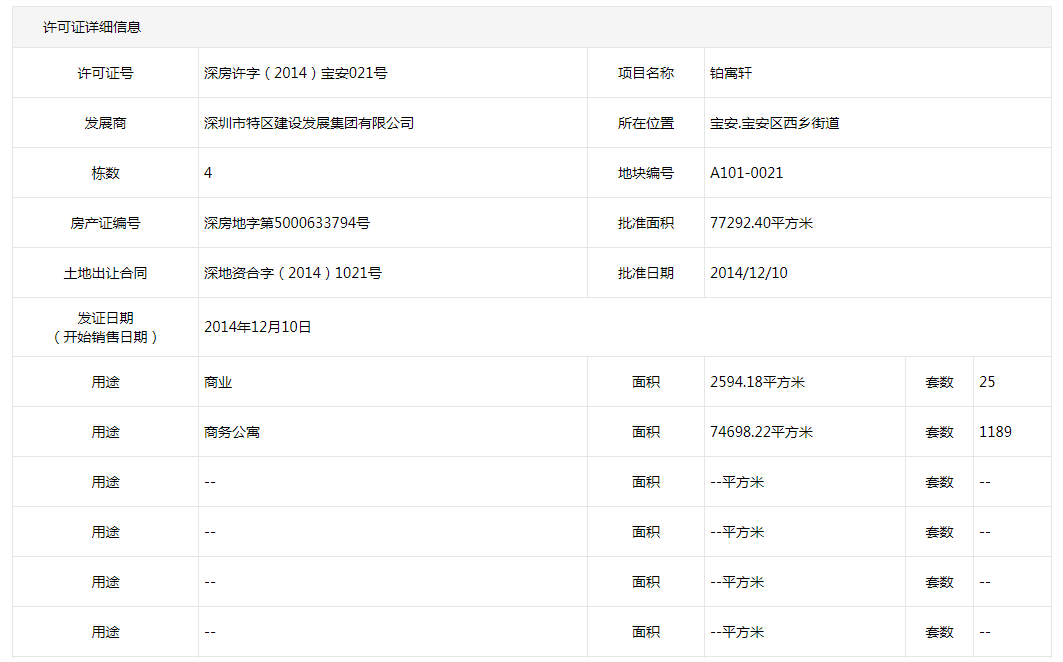Click the 批准面积 label
This screenshot has width=1063, height=662.
(645, 223)
